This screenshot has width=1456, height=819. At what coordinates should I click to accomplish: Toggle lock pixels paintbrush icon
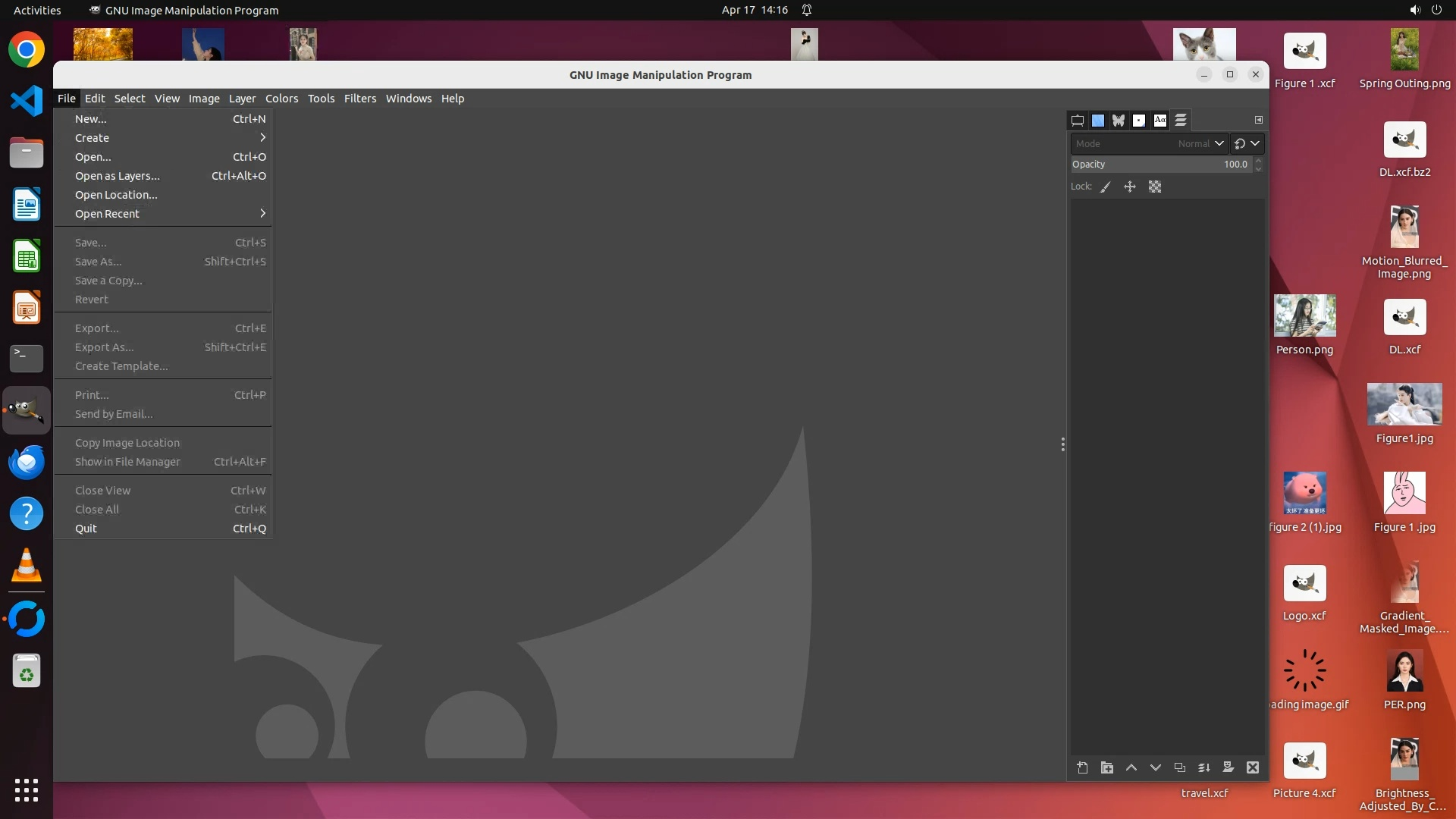(x=1106, y=187)
